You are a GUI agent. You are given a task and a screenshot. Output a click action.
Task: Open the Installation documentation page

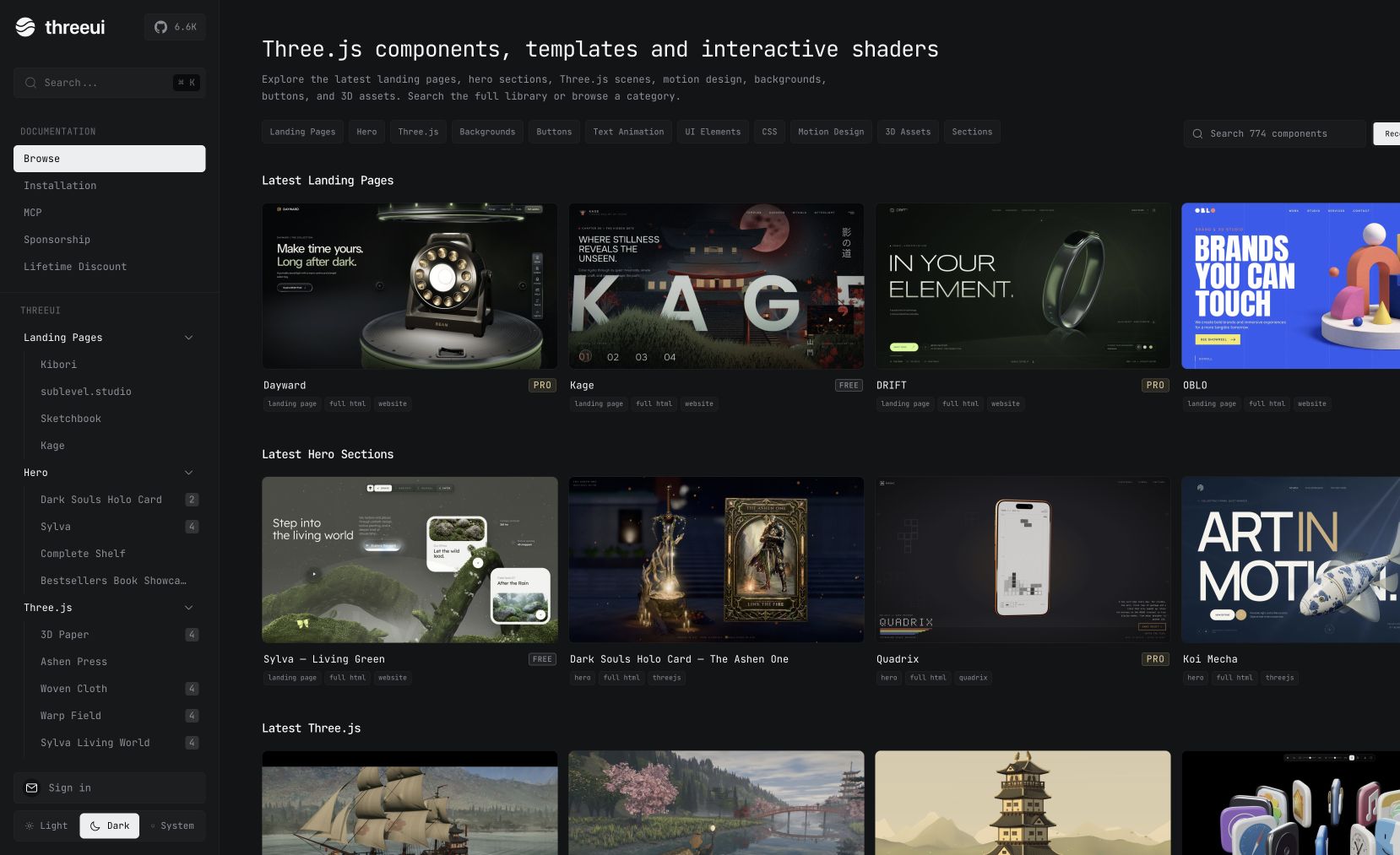tap(110, 186)
